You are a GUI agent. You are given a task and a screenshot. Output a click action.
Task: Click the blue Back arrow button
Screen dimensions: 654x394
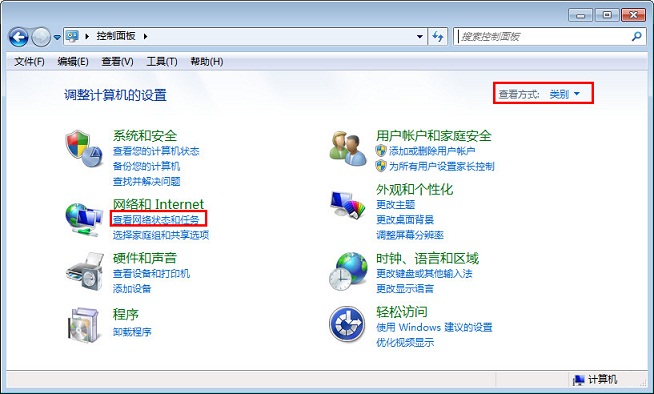tap(18, 37)
